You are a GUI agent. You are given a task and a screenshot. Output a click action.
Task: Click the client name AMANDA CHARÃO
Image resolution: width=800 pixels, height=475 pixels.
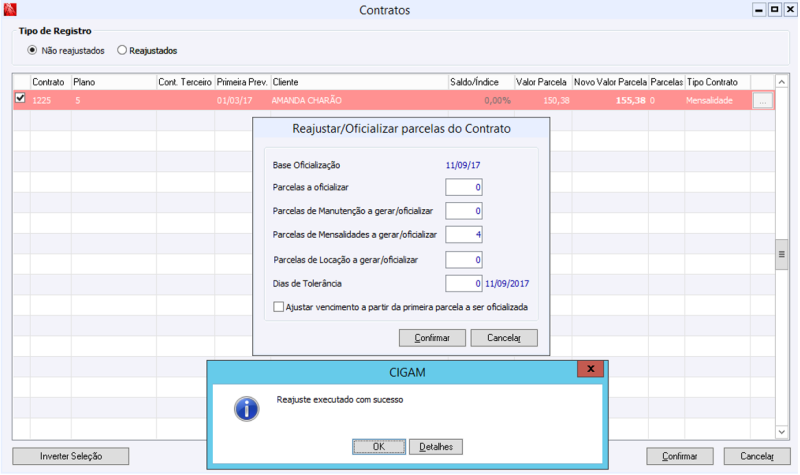307,101
